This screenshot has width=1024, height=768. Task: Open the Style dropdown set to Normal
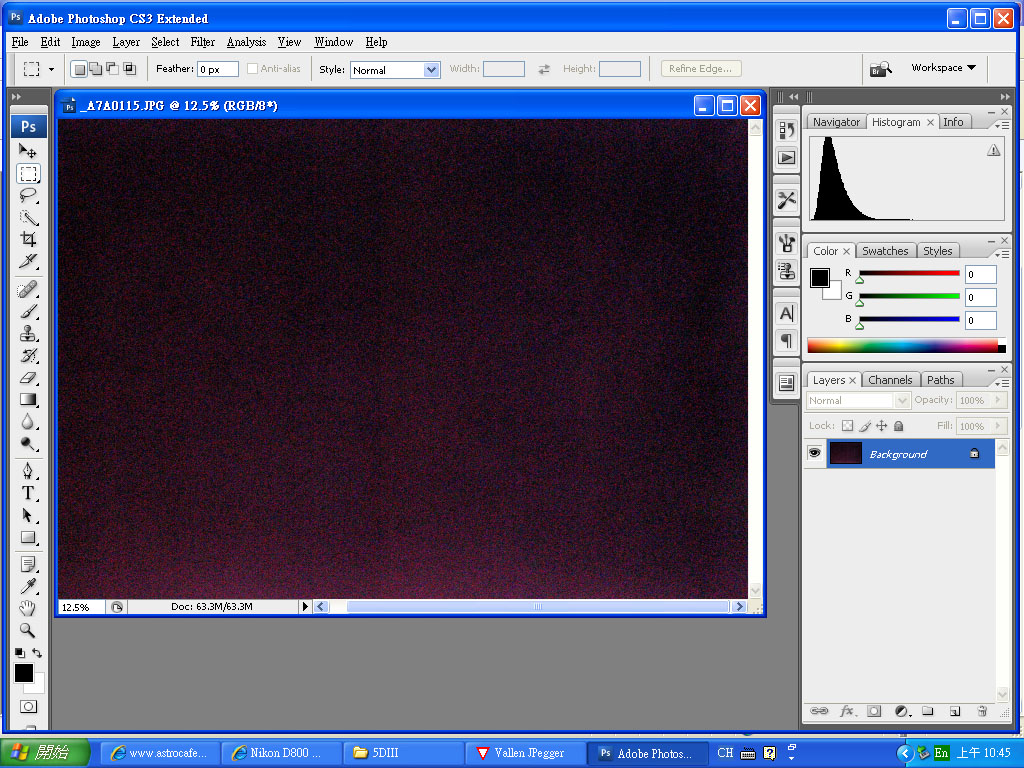click(395, 70)
